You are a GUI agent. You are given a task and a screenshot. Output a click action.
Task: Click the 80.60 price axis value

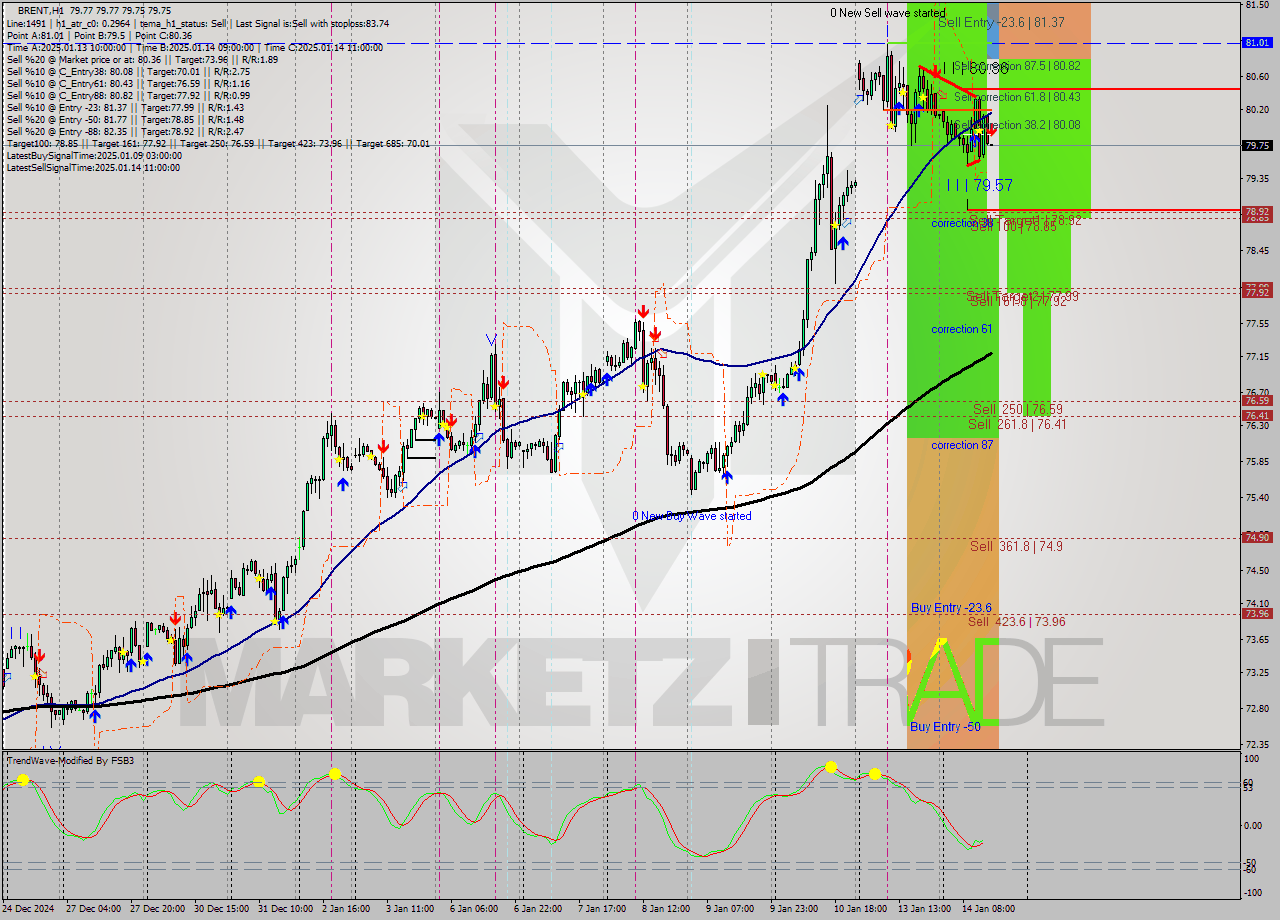click(1257, 77)
